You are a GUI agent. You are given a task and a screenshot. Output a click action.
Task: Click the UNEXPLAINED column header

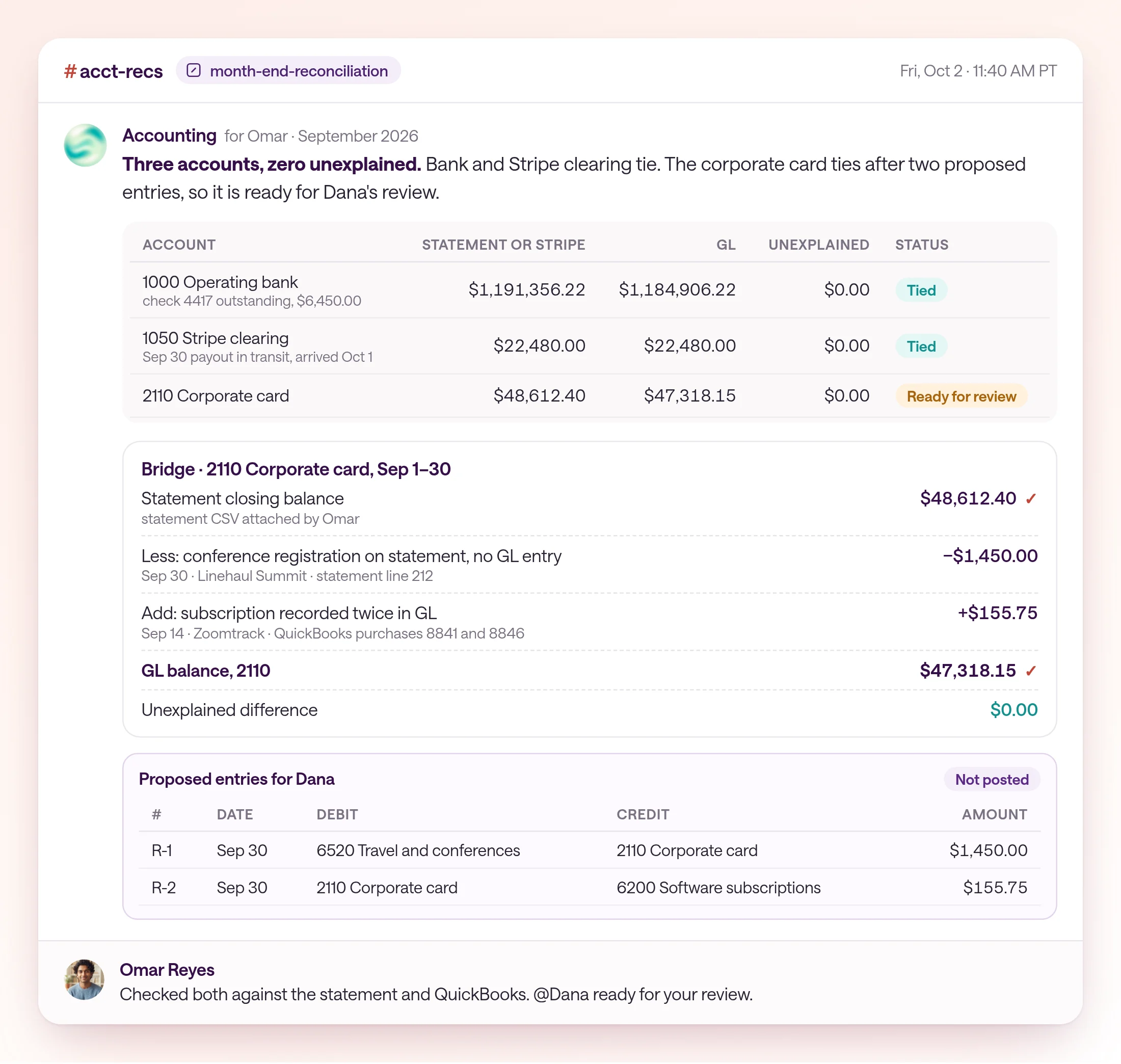pos(818,245)
